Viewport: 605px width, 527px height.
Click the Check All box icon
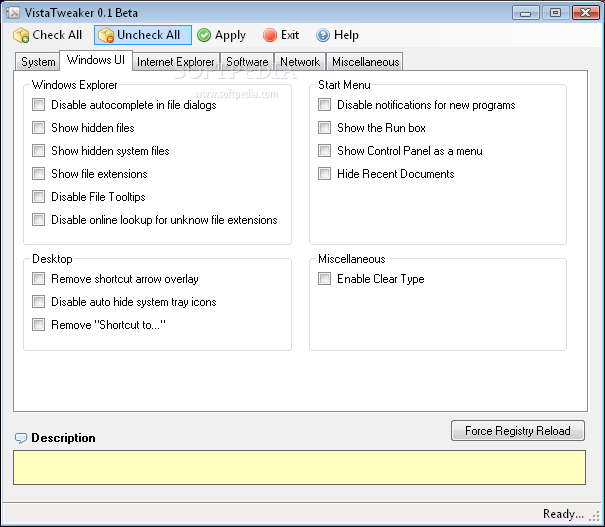click(21, 35)
